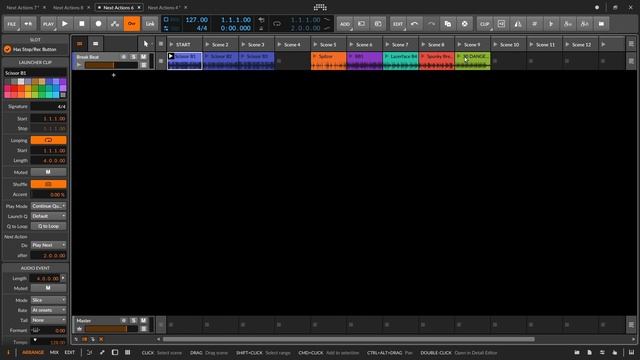This screenshot has width=640, height=360.
Task: Click the tempo value 127.00
Action: click(196, 20)
